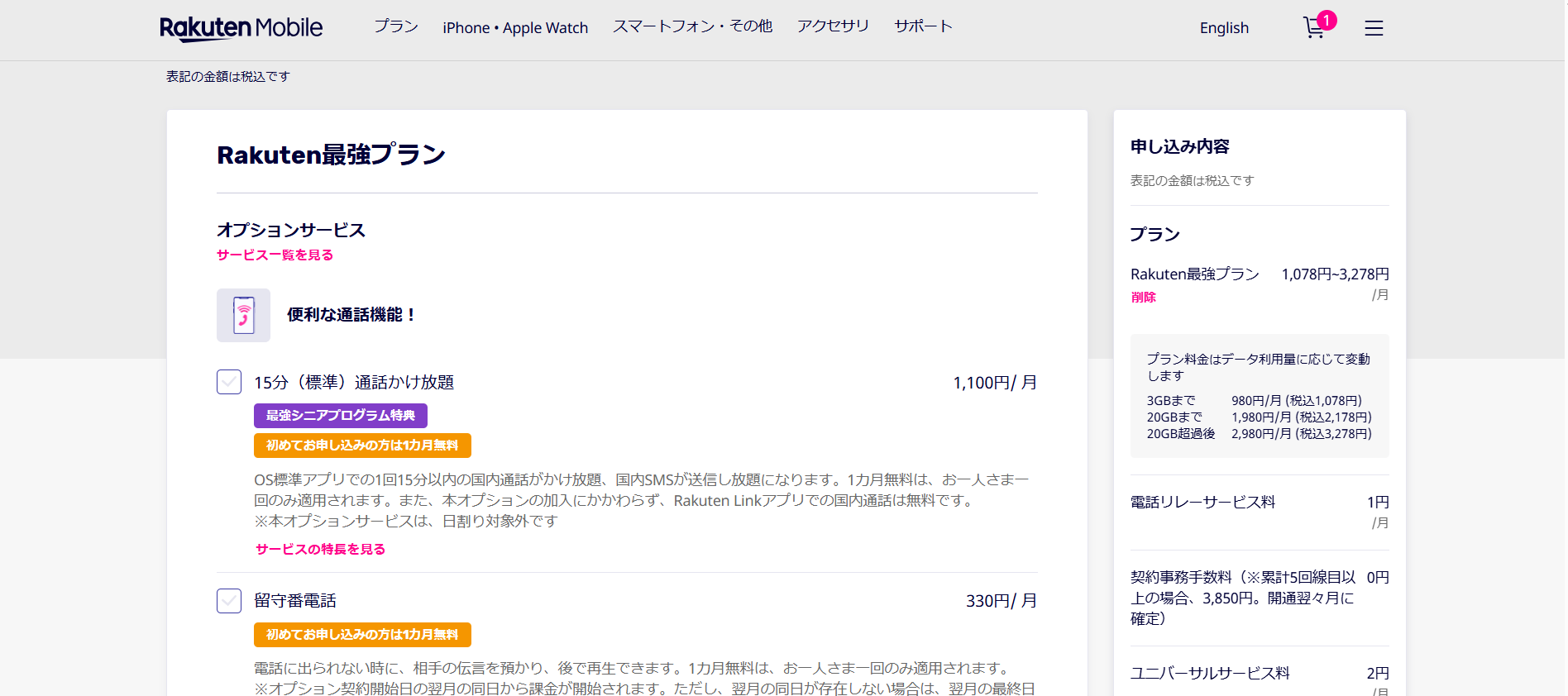Open the サポート navigation item
Image resolution: width=1568 pixels, height=696 pixels.
pyautogui.click(x=923, y=26)
